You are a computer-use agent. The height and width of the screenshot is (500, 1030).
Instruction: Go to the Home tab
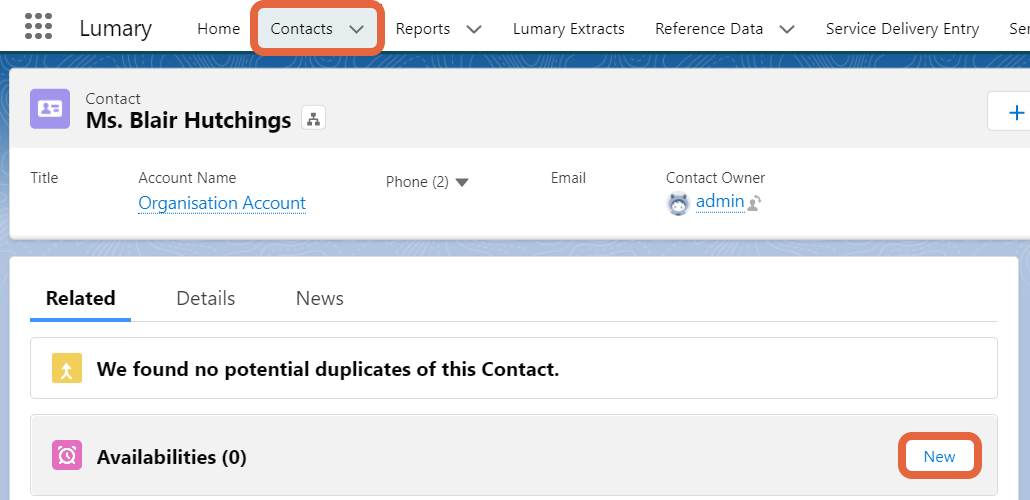click(219, 29)
